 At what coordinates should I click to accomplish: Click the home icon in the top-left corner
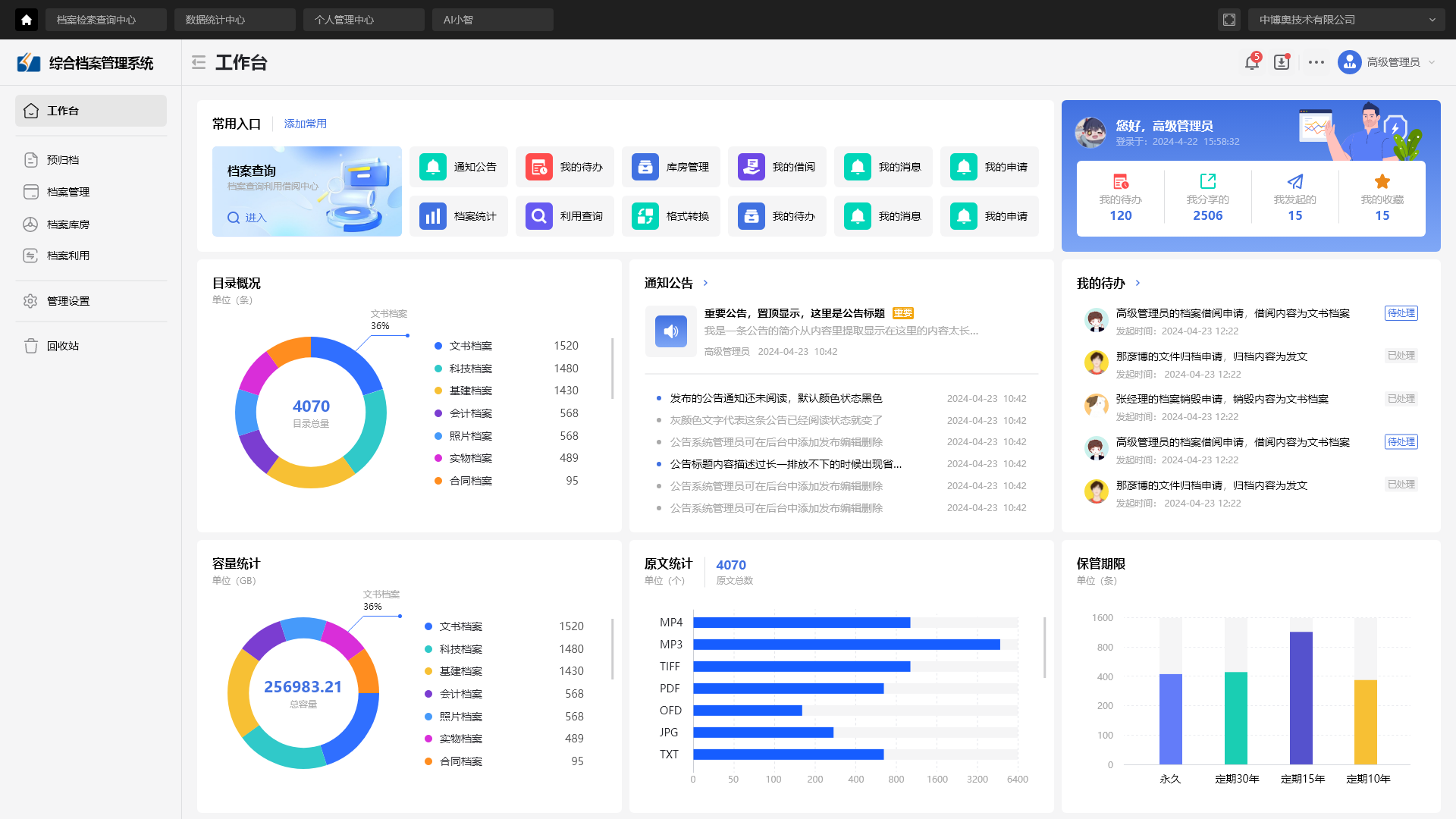[x=26, y=19]
